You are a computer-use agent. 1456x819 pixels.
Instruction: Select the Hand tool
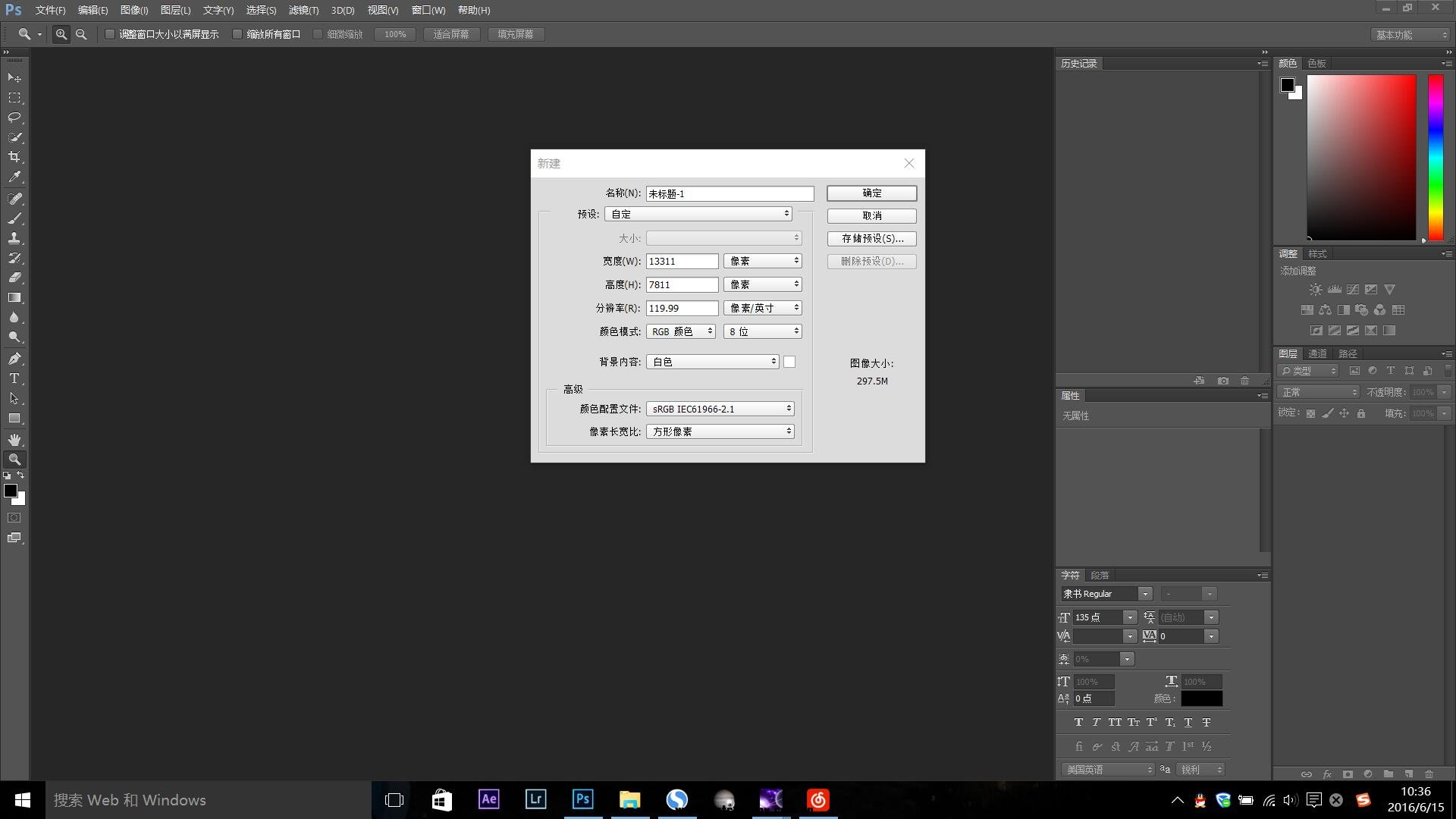(14, 440)
